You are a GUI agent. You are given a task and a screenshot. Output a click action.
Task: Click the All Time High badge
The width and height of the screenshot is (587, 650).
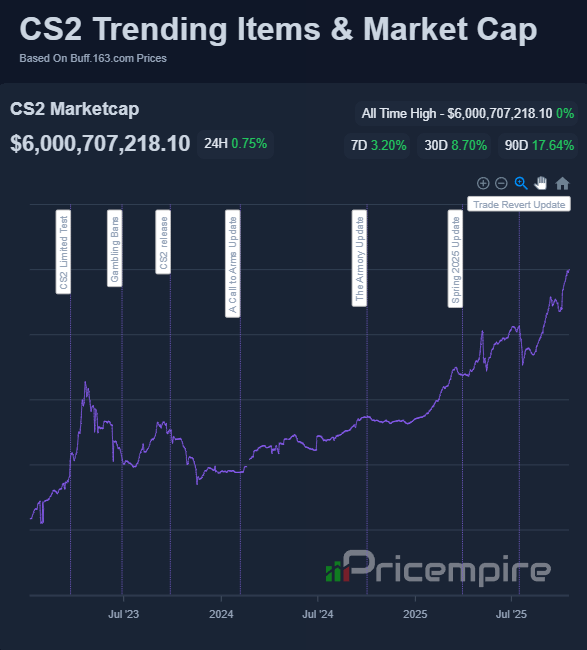pyautogui.click(x=467, y=113)
